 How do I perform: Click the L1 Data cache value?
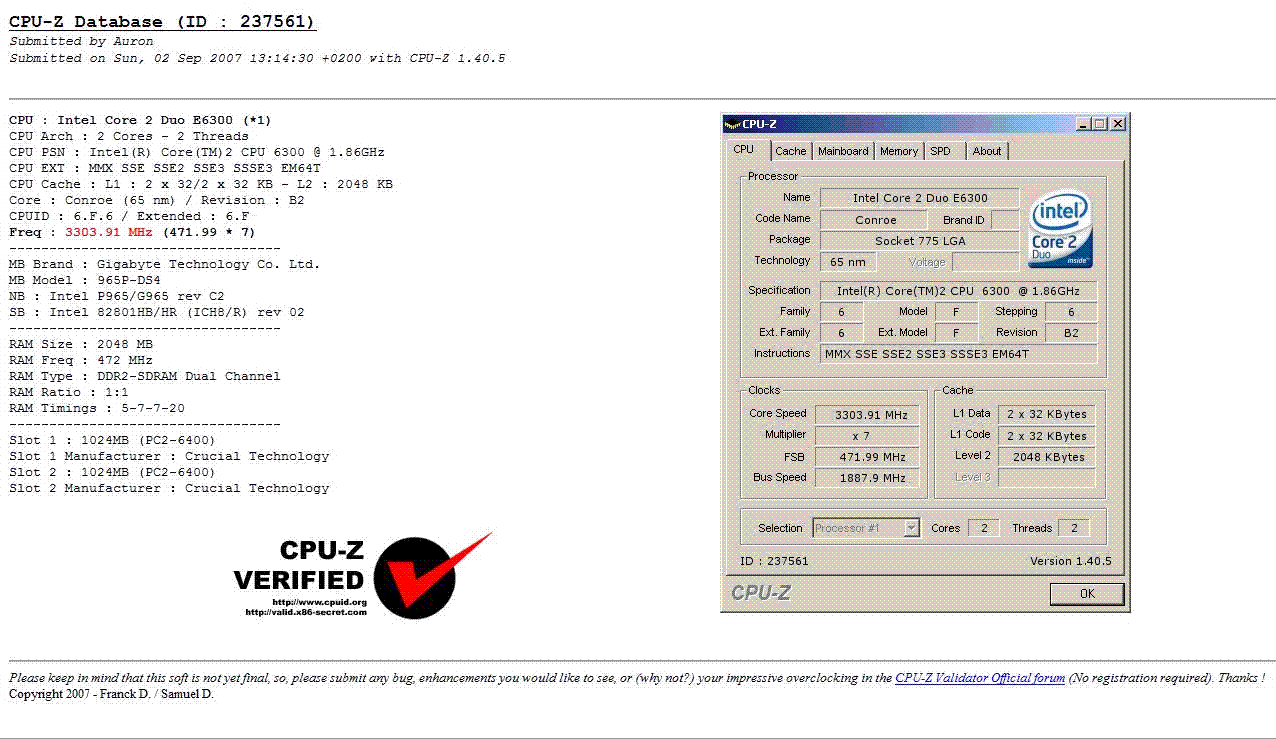pos(1046,414)
